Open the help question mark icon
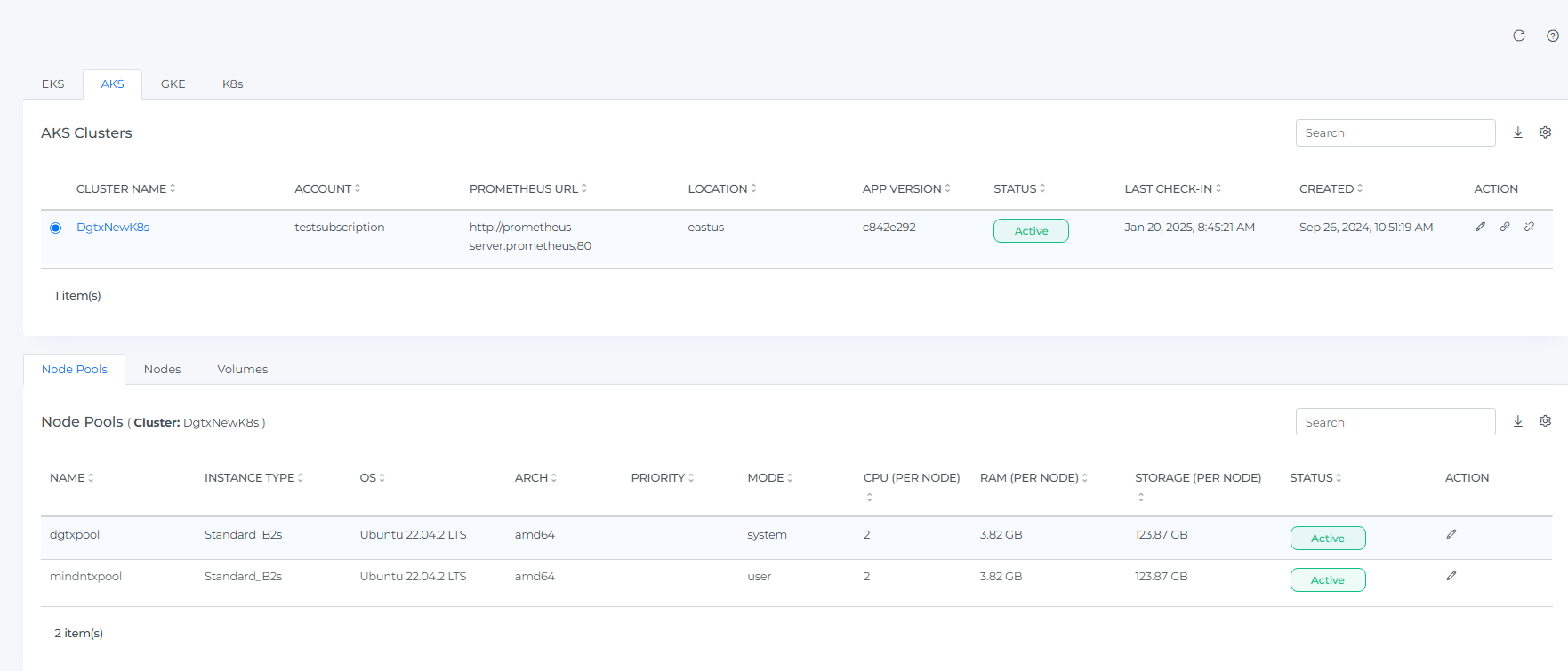Image resolution: width=1568 pixels, height=671 pixels. point(1552,36)
